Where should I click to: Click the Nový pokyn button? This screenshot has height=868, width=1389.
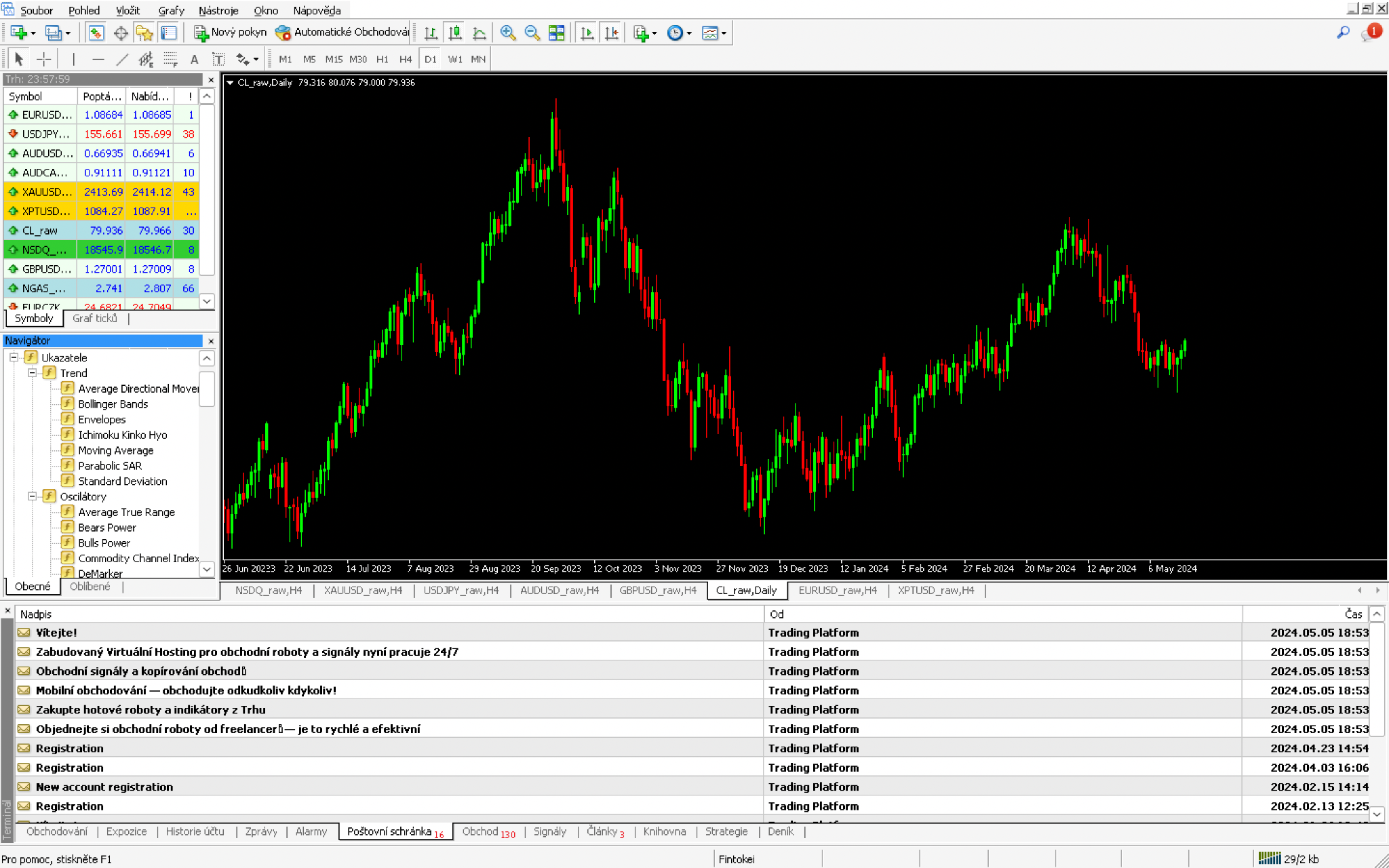tap(231, 33)
